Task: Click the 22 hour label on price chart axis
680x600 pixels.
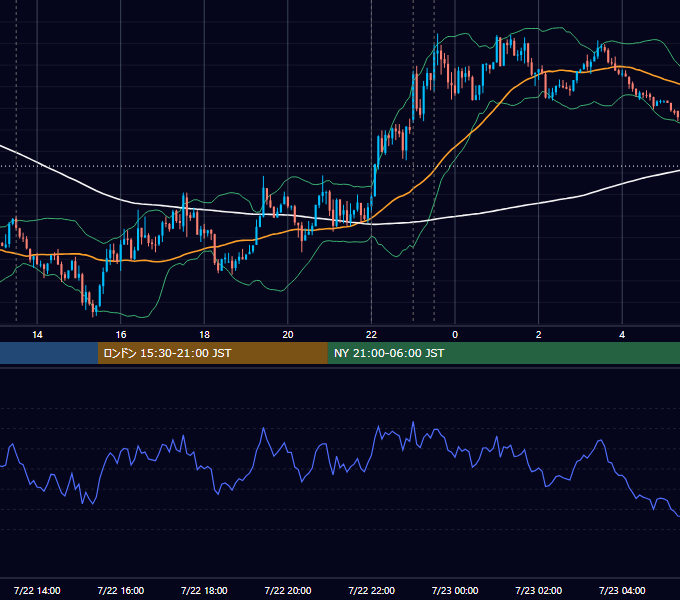Action: [371, 335]
